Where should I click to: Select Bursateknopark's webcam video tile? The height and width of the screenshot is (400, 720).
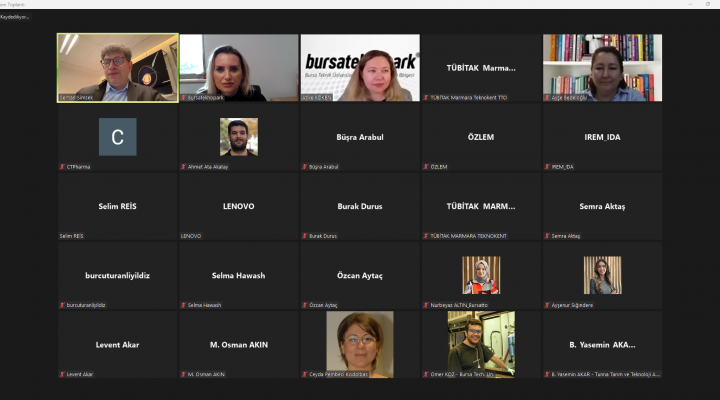(239, 68)
